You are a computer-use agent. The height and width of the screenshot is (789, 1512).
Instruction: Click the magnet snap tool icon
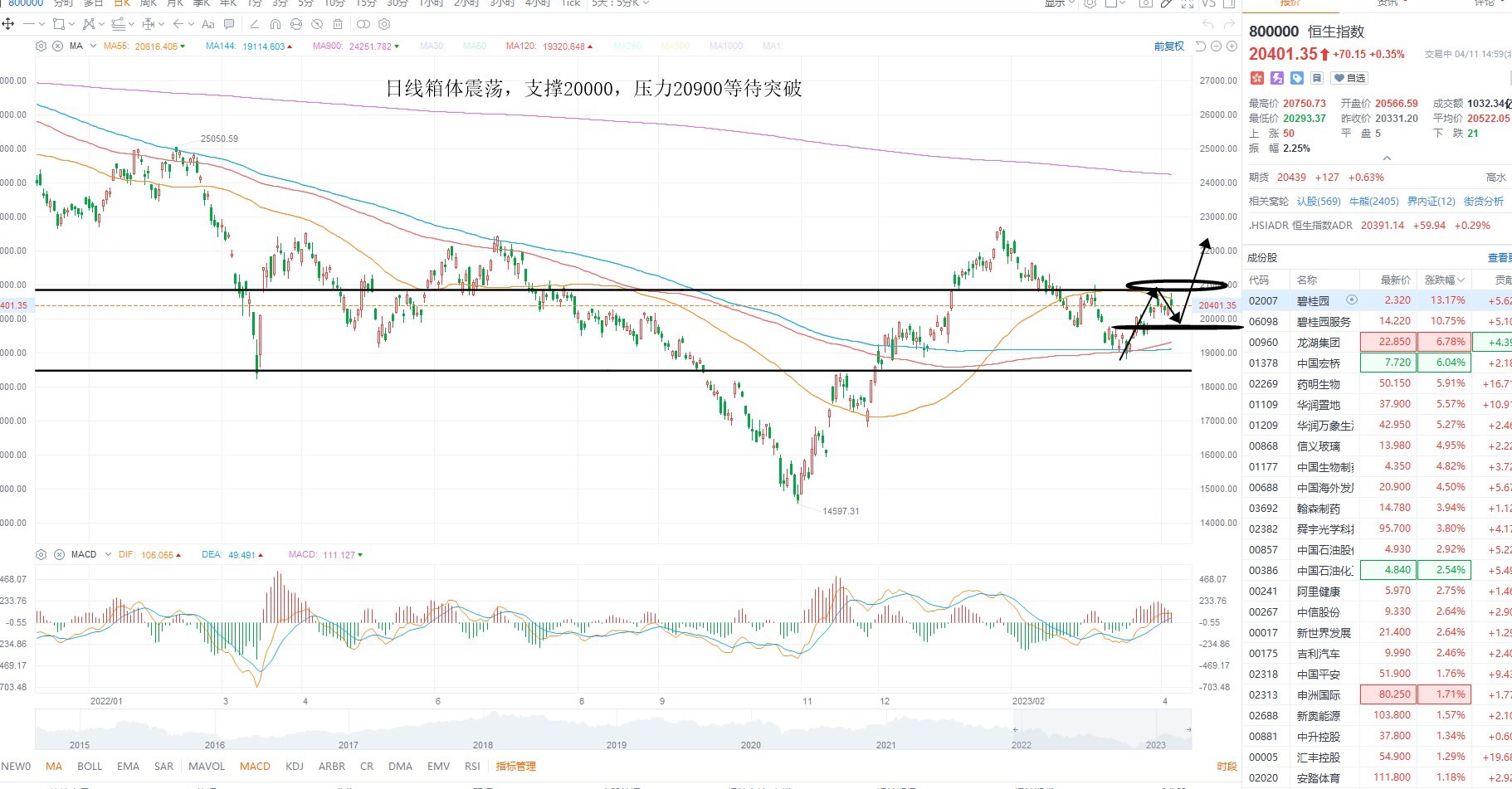(x=275, y=24)
